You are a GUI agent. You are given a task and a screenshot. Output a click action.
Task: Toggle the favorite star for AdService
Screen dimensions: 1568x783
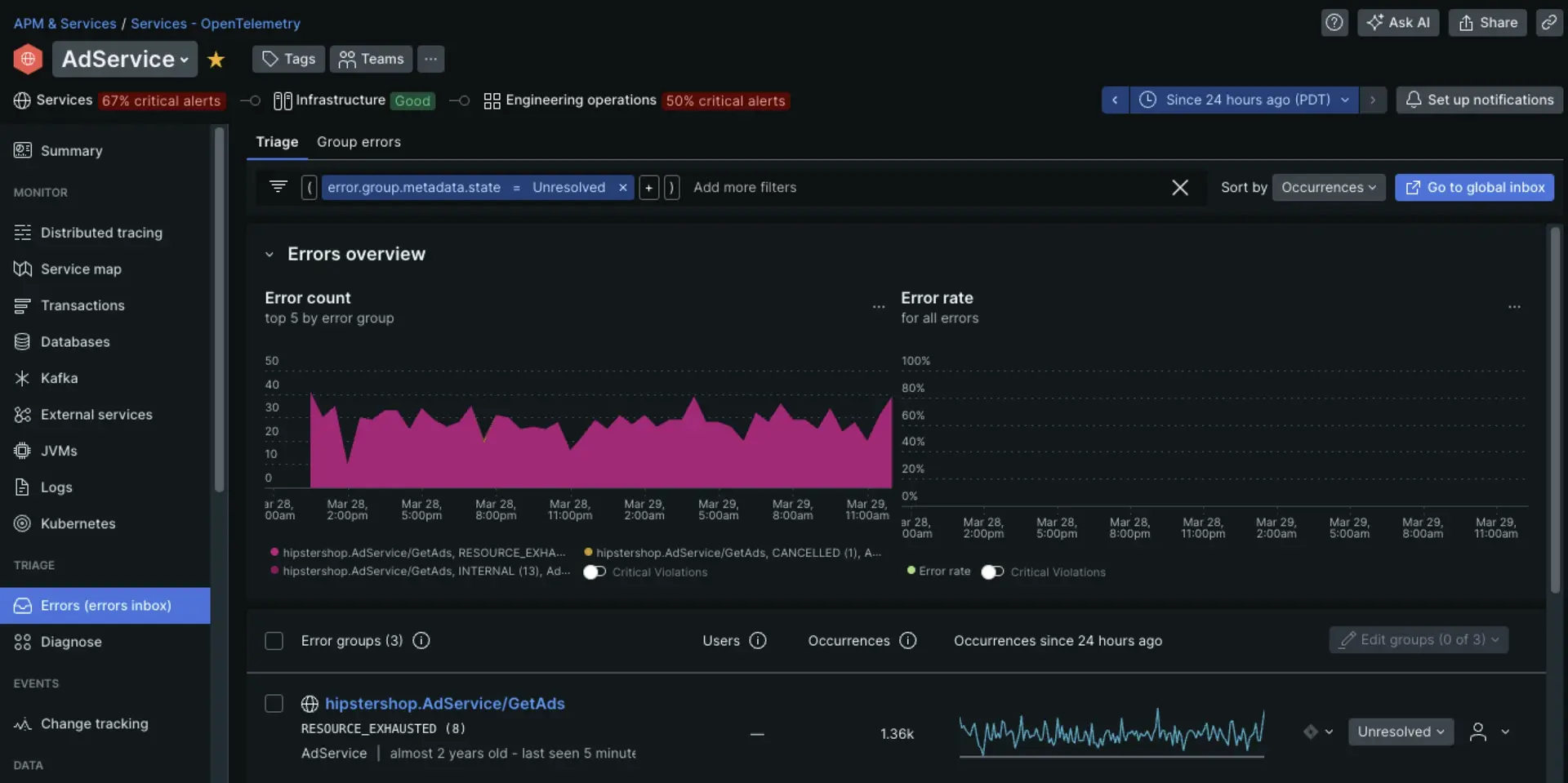(x=216, y=60)
